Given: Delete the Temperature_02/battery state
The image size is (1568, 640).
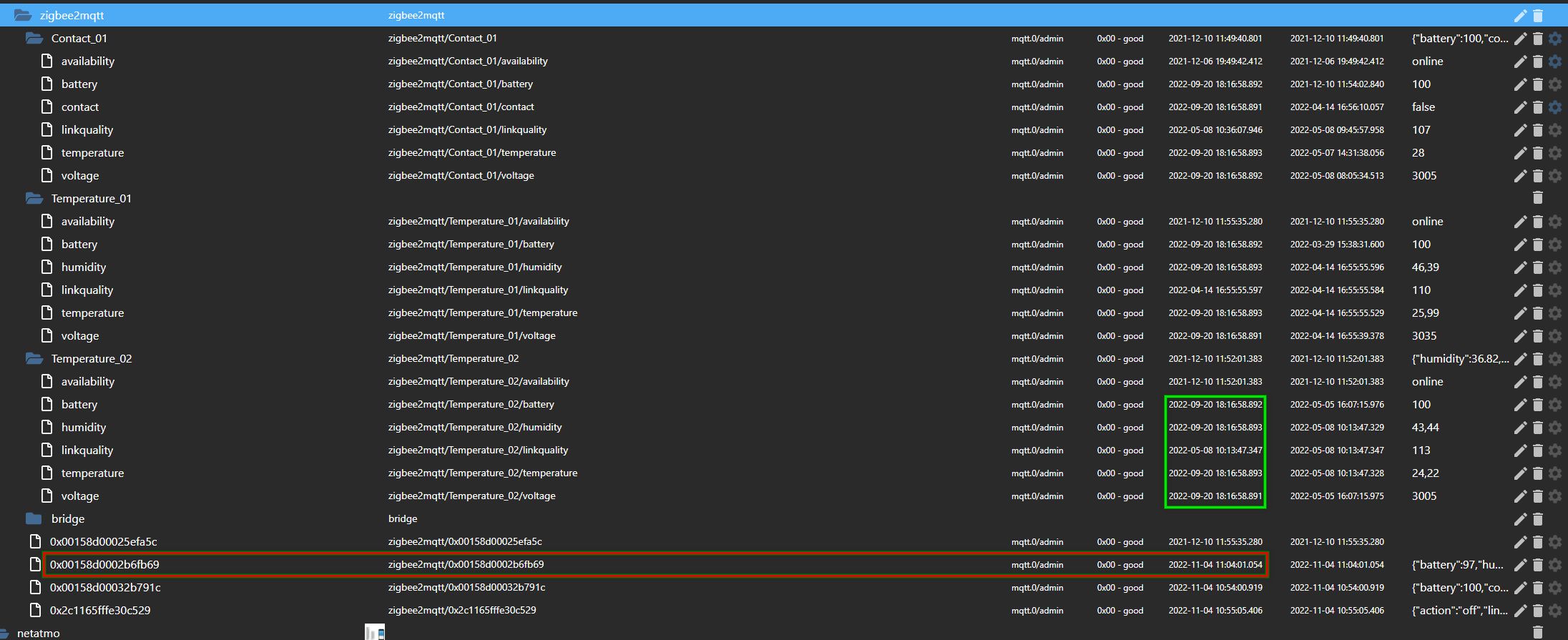Looking at the screenshot, I should click(x=1538, y=405).
